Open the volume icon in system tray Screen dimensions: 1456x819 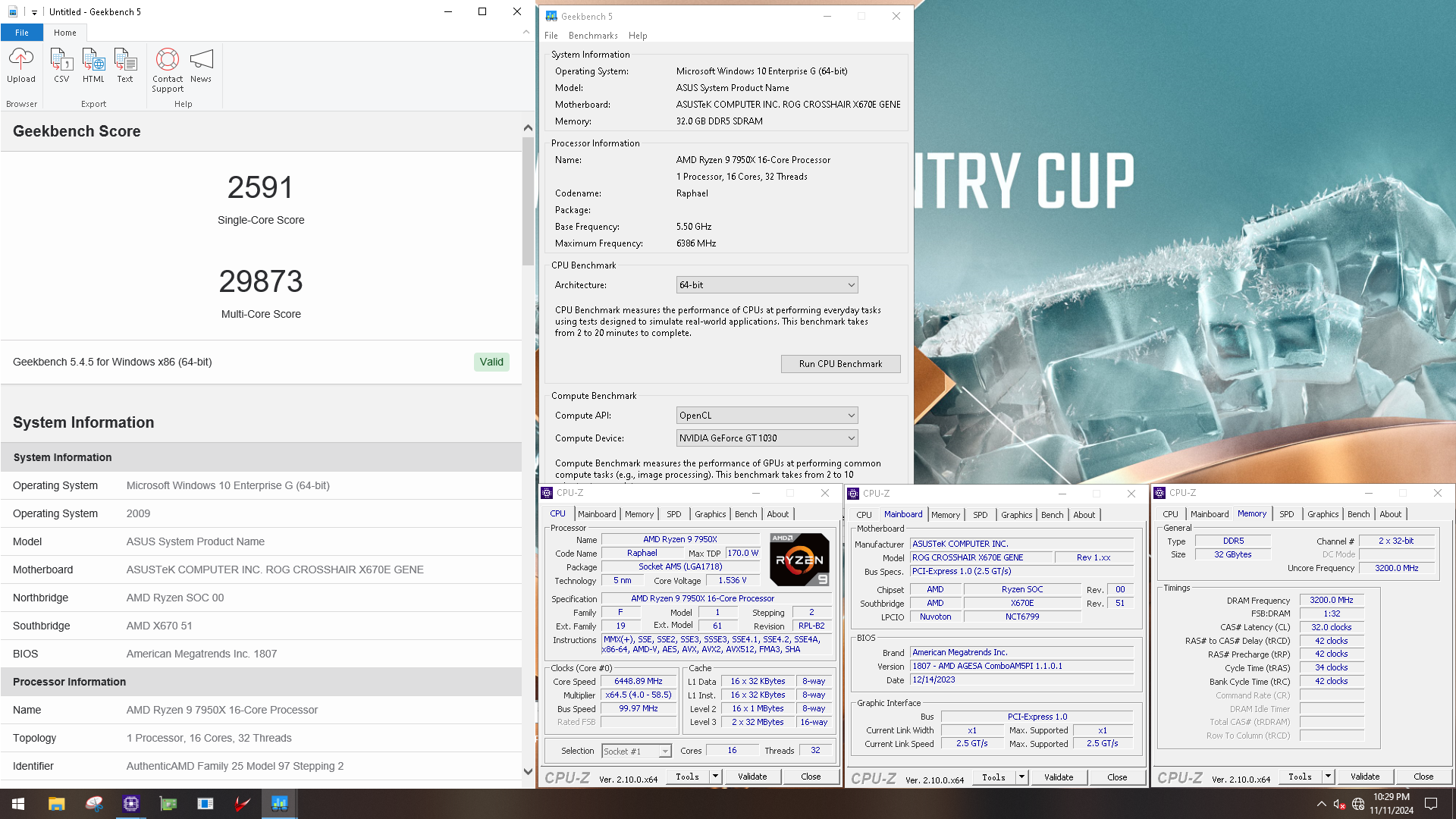(1339, 804)
